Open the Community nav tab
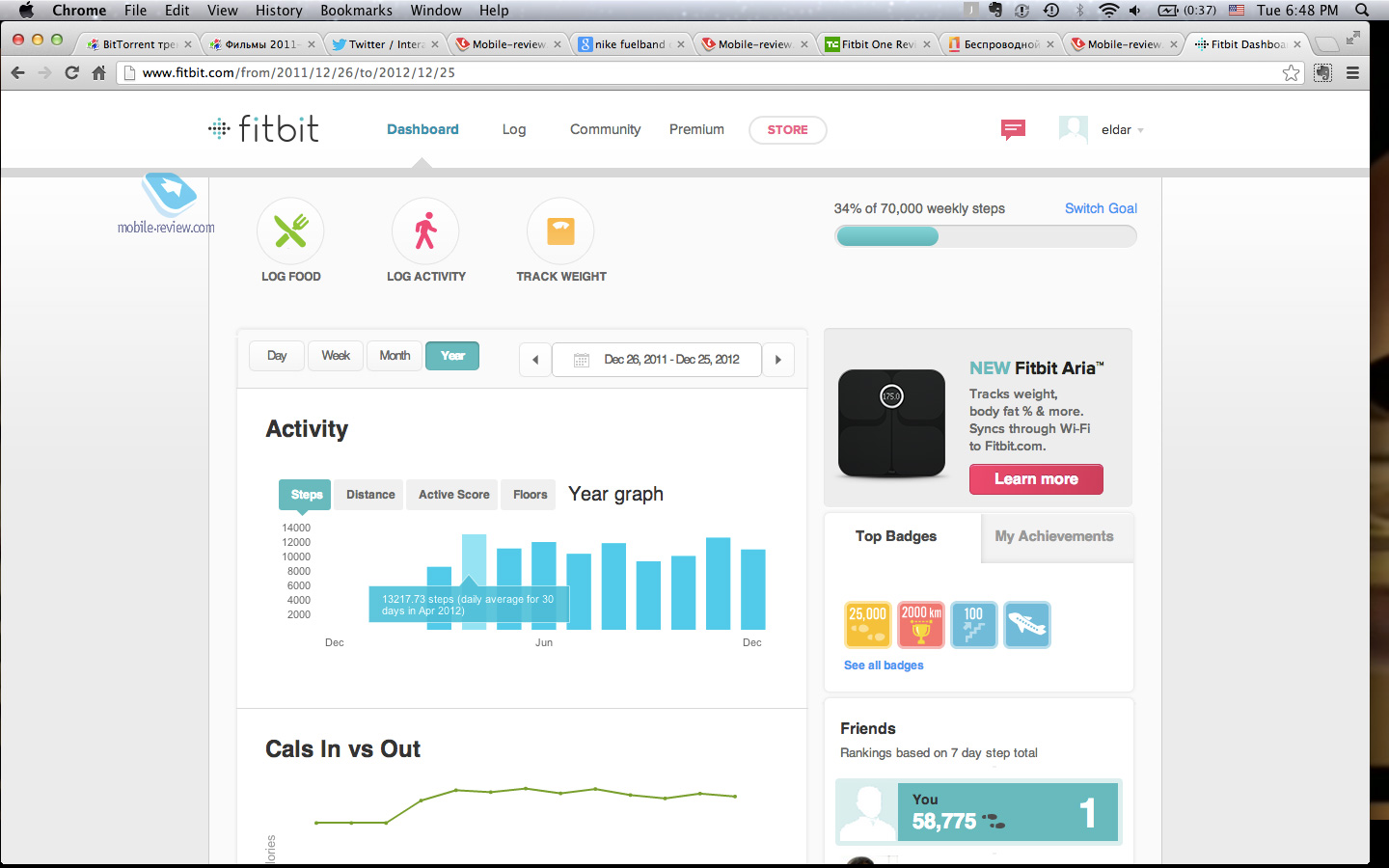1389x868 pixels. point(605,129)
